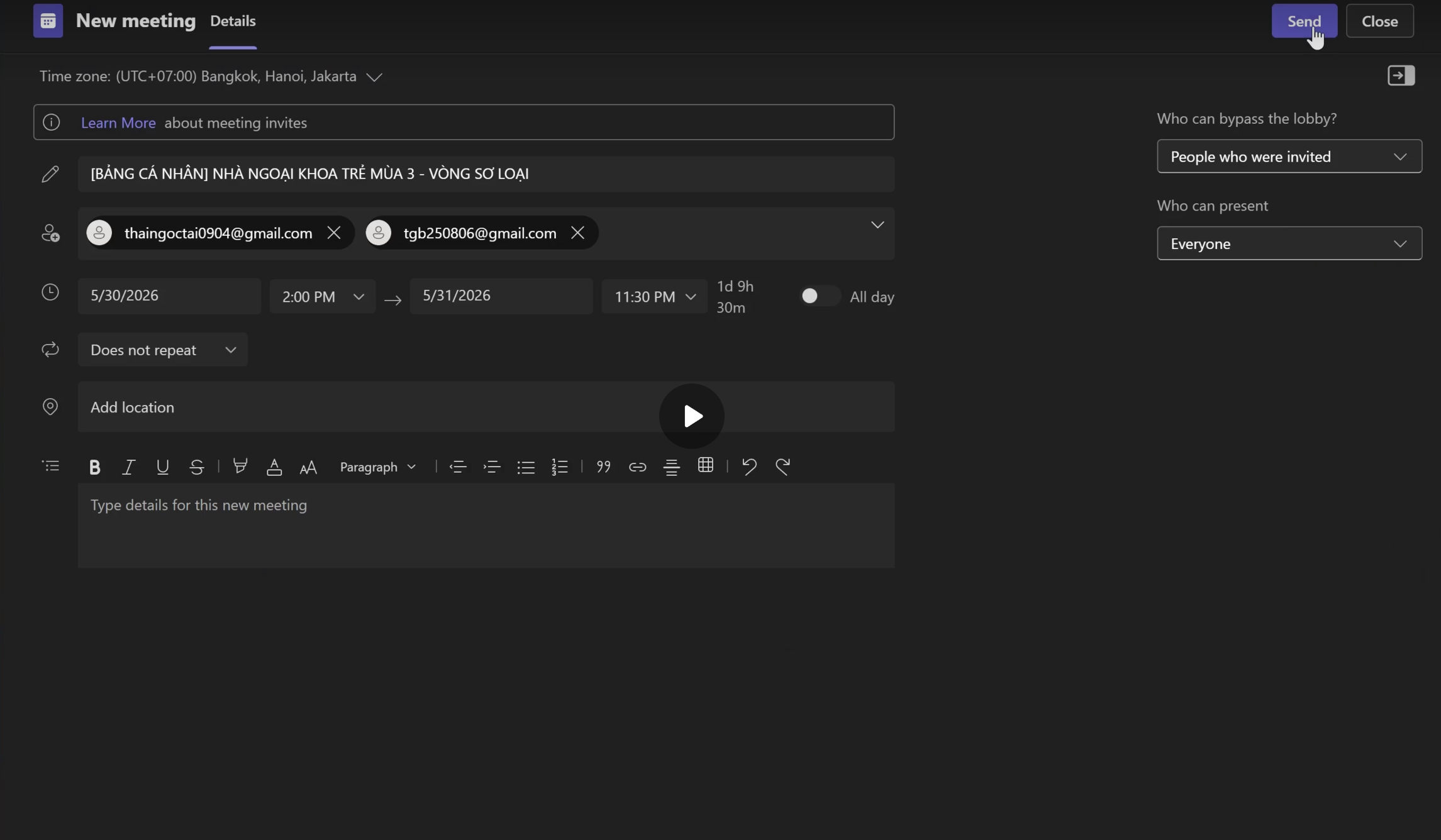Image resolution: width=1441 pixels, height=840 pixels.
Task: Collapse the meeting options side panel
Action: pyautogui.click(x=1401, y=75)
